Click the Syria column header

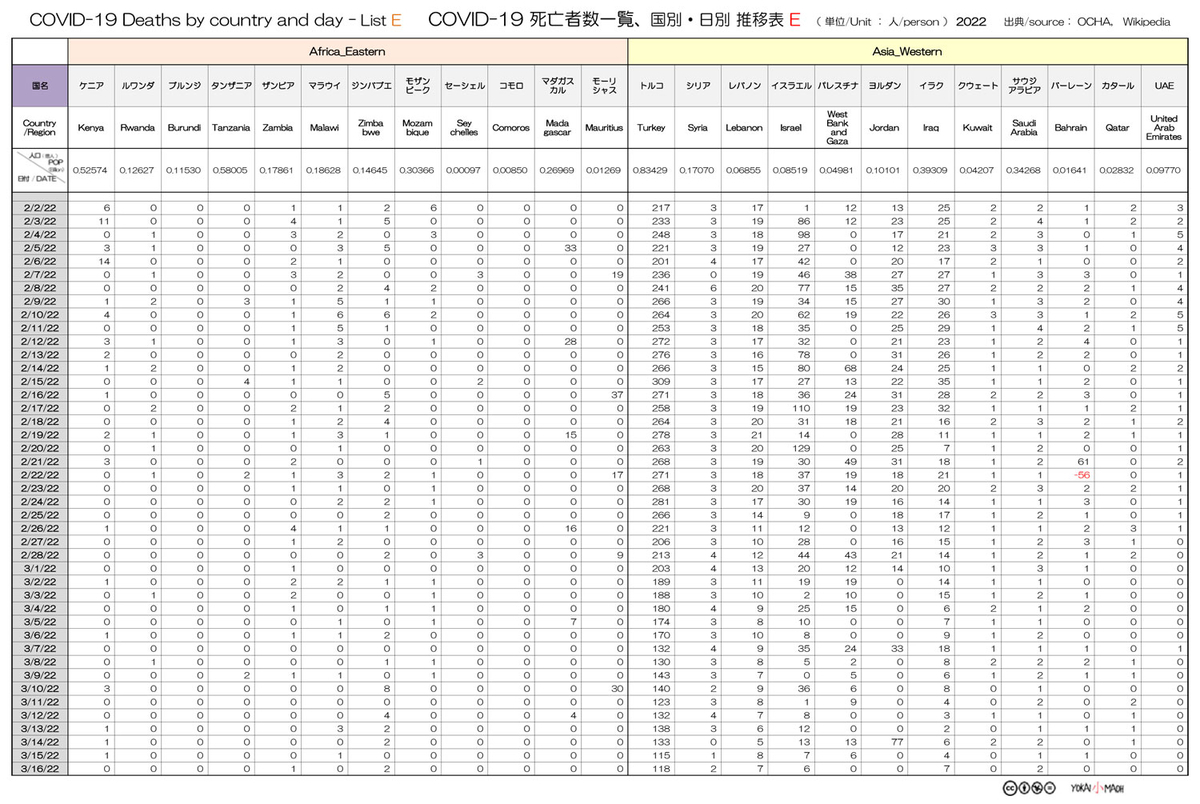(698, 128)
